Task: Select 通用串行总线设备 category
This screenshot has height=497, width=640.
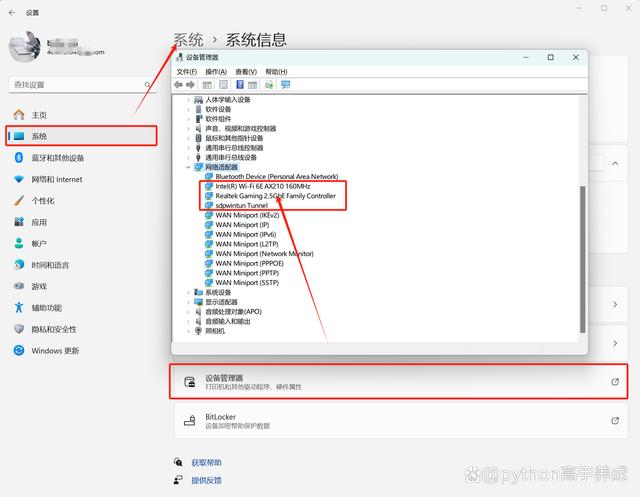Action: click(x=231, y=158)
